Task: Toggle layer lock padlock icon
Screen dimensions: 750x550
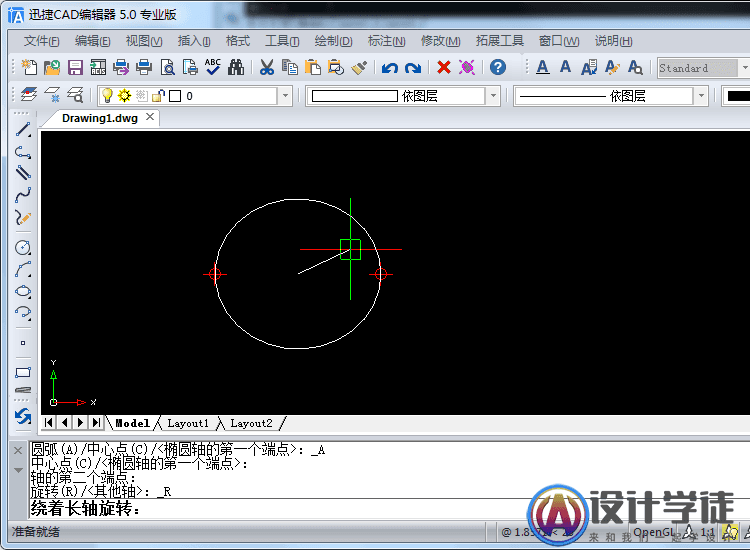Action: click(158, 96)
